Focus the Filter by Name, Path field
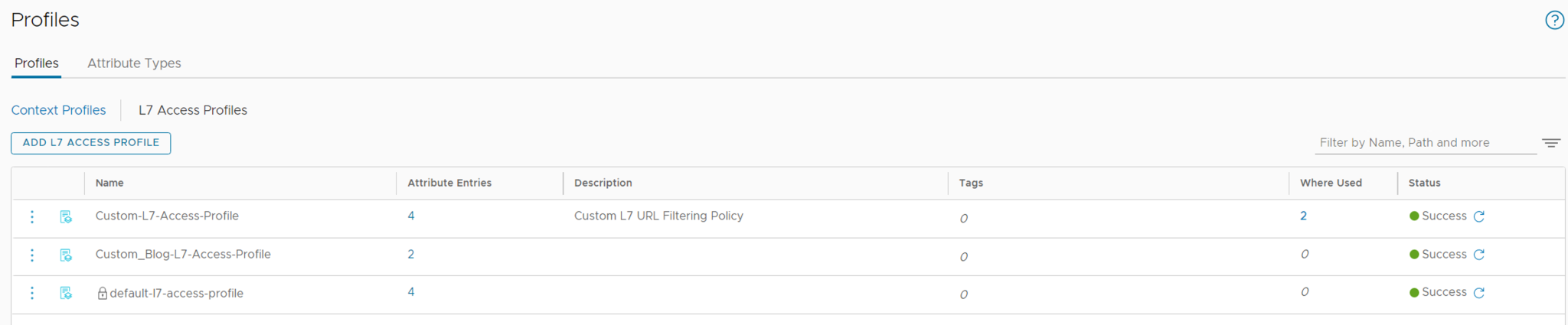 1424,143
